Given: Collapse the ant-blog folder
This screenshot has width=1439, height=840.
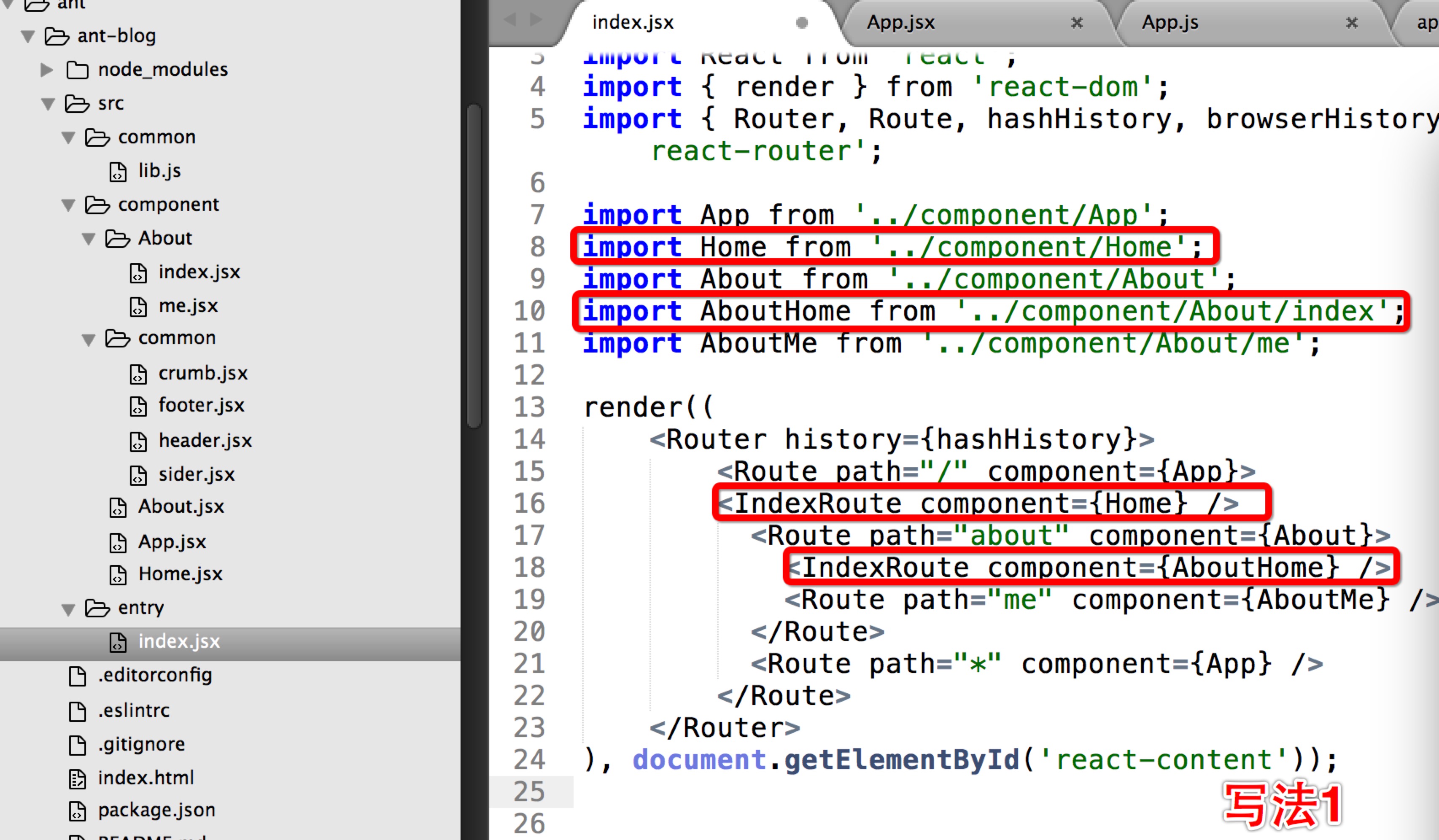Looking at the screenshot, I should tap(27, 37).
